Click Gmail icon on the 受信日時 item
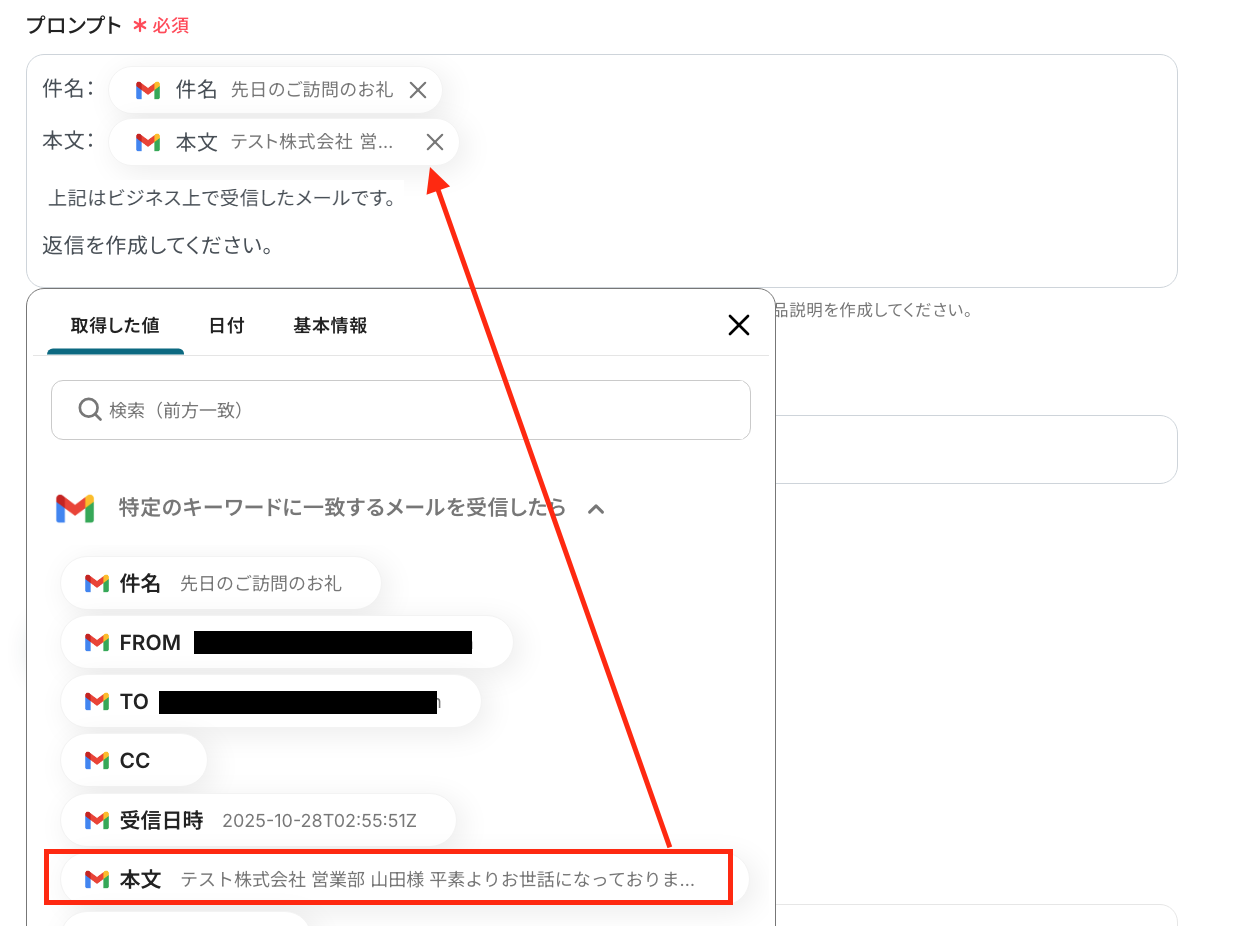The height and width of the screenshot is (926, 1248). pos(97,820)
